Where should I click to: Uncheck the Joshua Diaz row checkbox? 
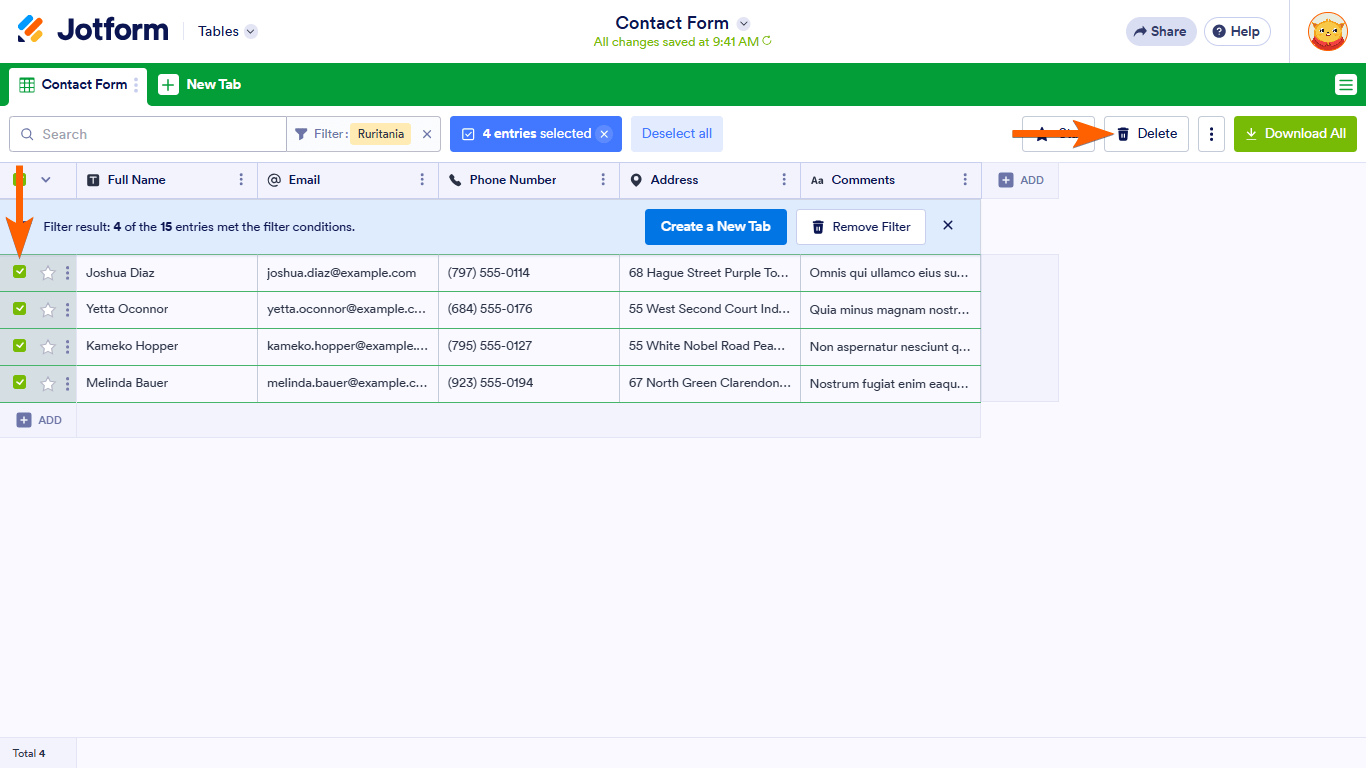pyautogui.click(x=20, y=272)
